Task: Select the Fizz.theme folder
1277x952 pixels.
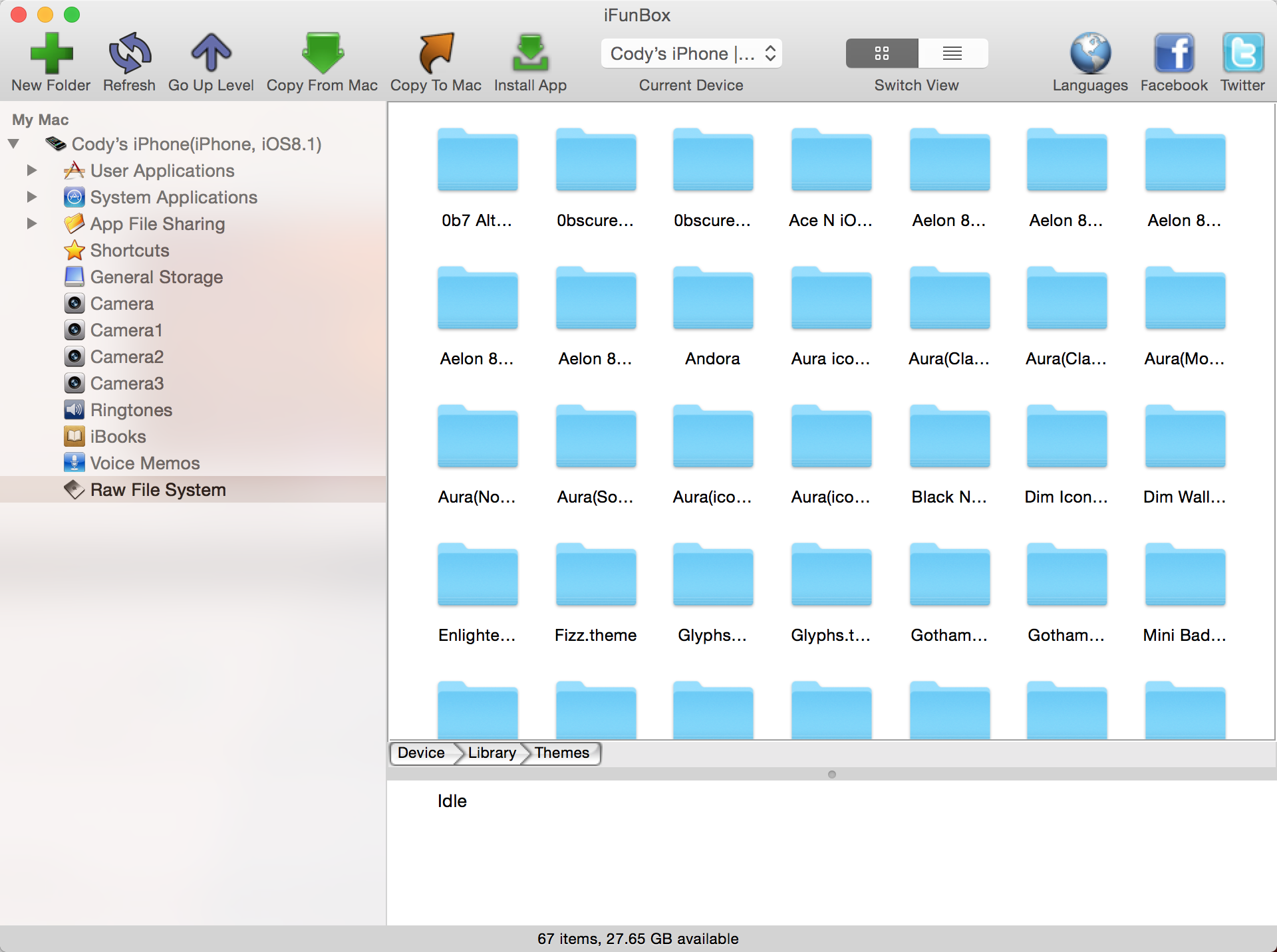Action: [x=595, y=576]
